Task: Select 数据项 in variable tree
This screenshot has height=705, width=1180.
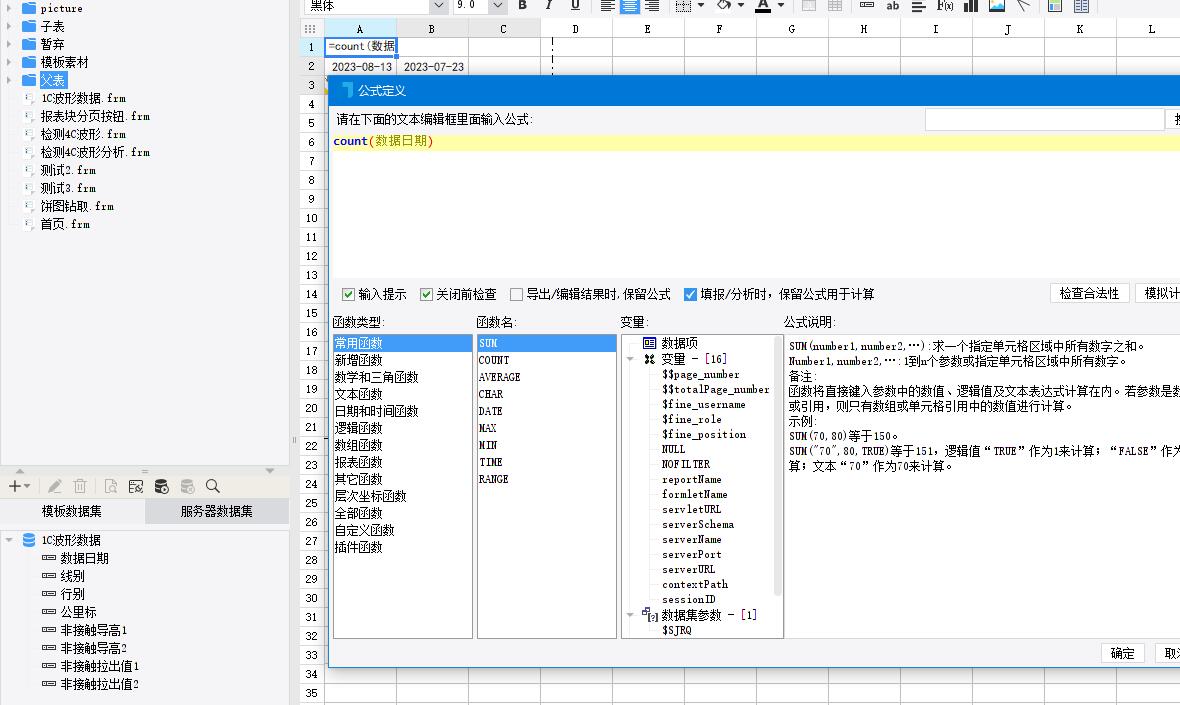Action: click(x=679, y=343)
